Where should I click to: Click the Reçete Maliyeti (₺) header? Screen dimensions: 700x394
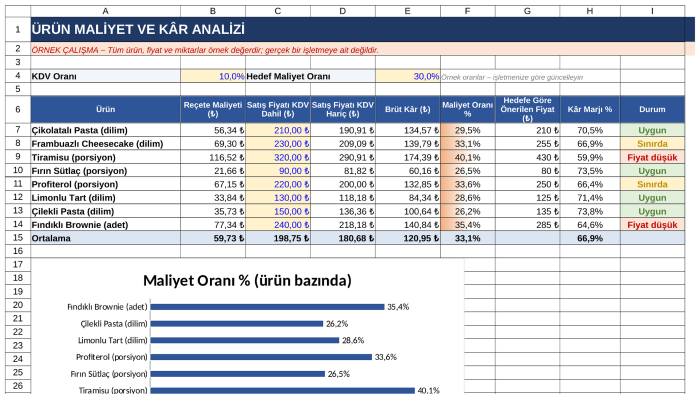tap(213, 109)
